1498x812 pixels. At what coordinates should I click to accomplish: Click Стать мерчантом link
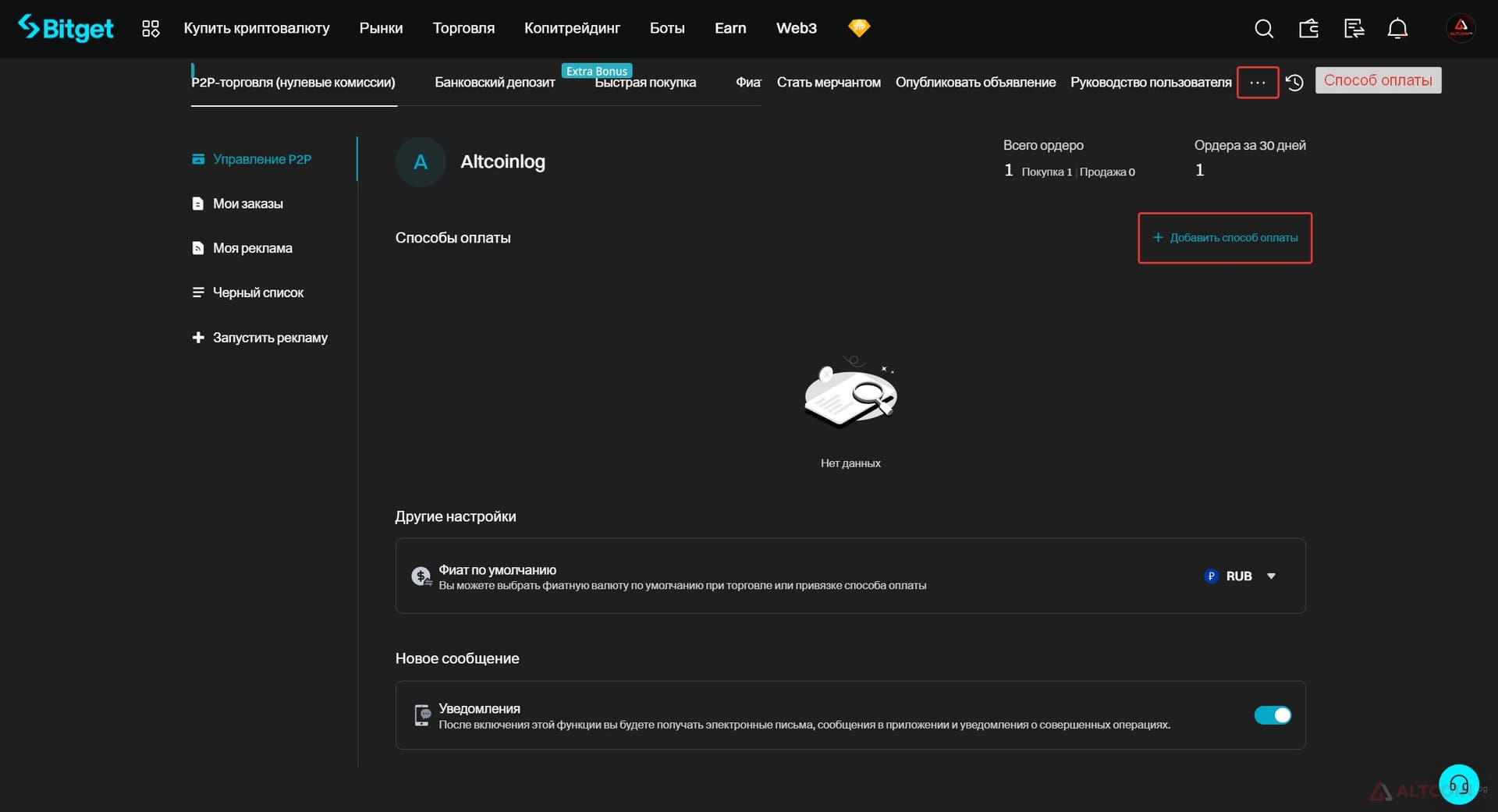(x=829, y=83)
